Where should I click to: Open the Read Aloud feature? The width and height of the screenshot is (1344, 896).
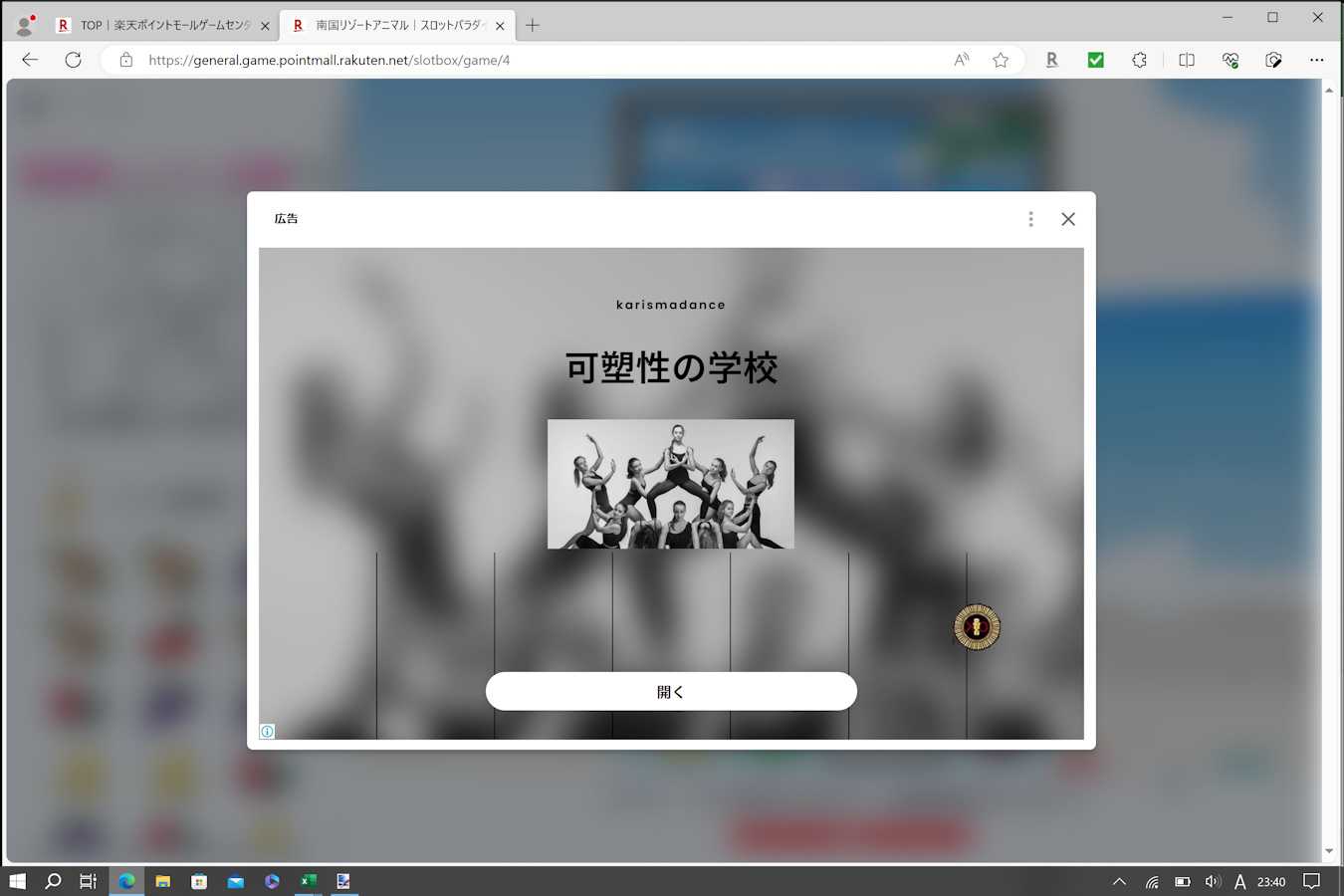click(961, 60)
